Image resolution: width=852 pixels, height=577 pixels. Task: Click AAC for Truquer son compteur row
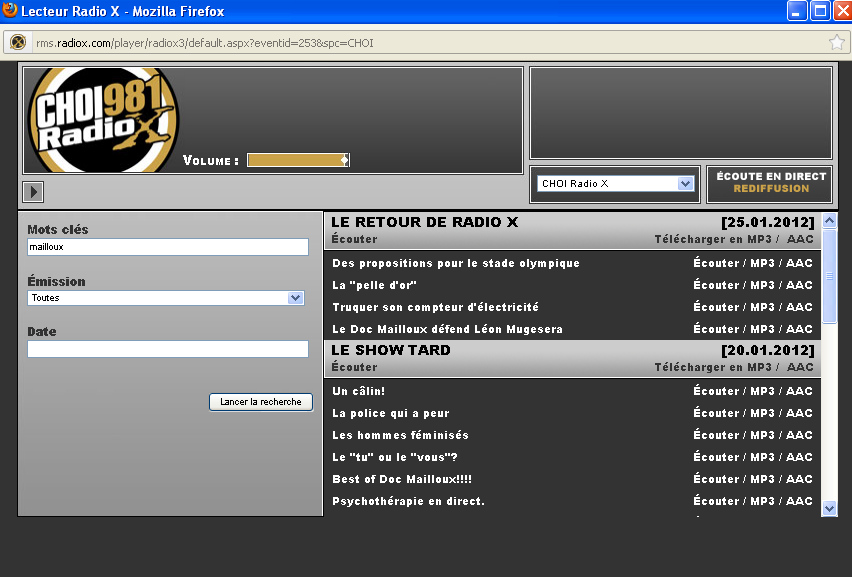click(799, 307)
